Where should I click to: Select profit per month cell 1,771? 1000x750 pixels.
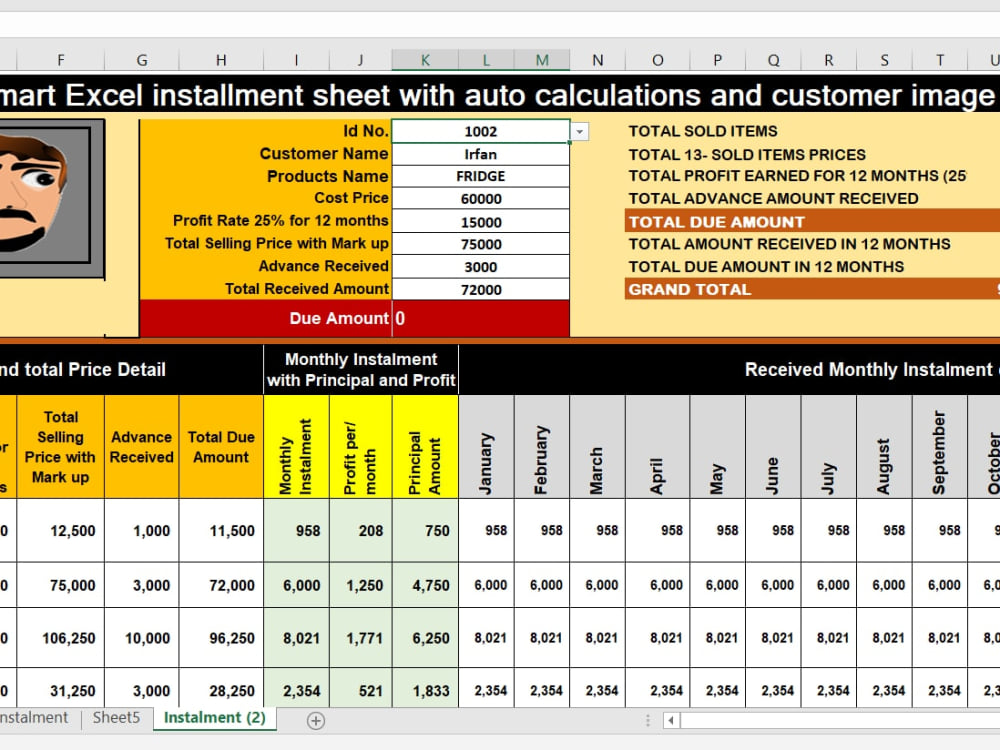coord(361,638)
